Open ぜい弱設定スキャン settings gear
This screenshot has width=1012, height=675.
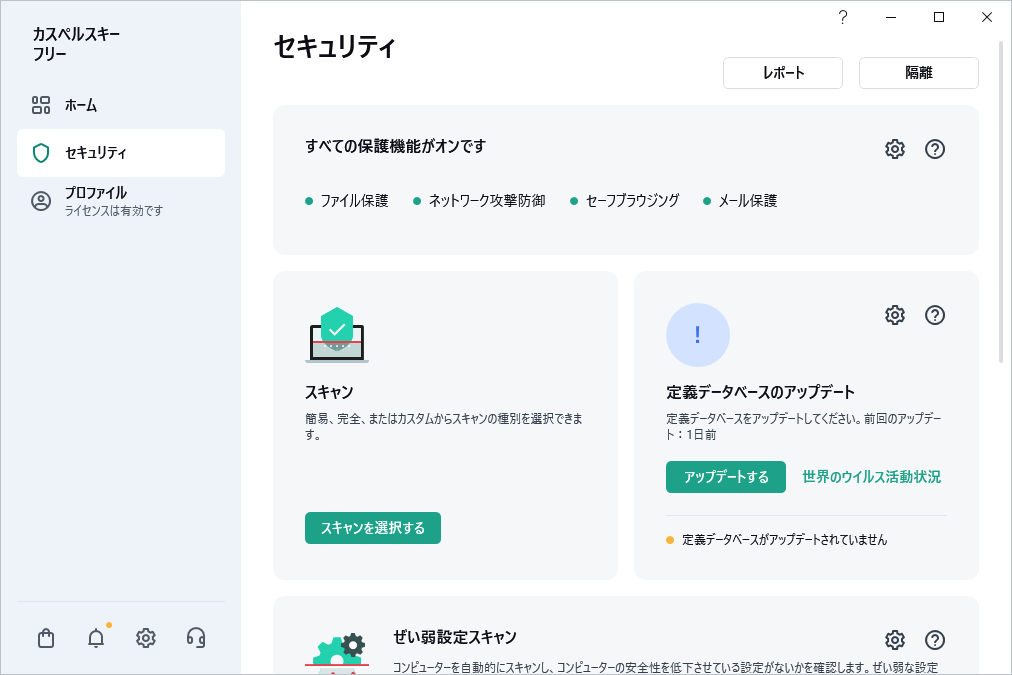pos(895,640)
